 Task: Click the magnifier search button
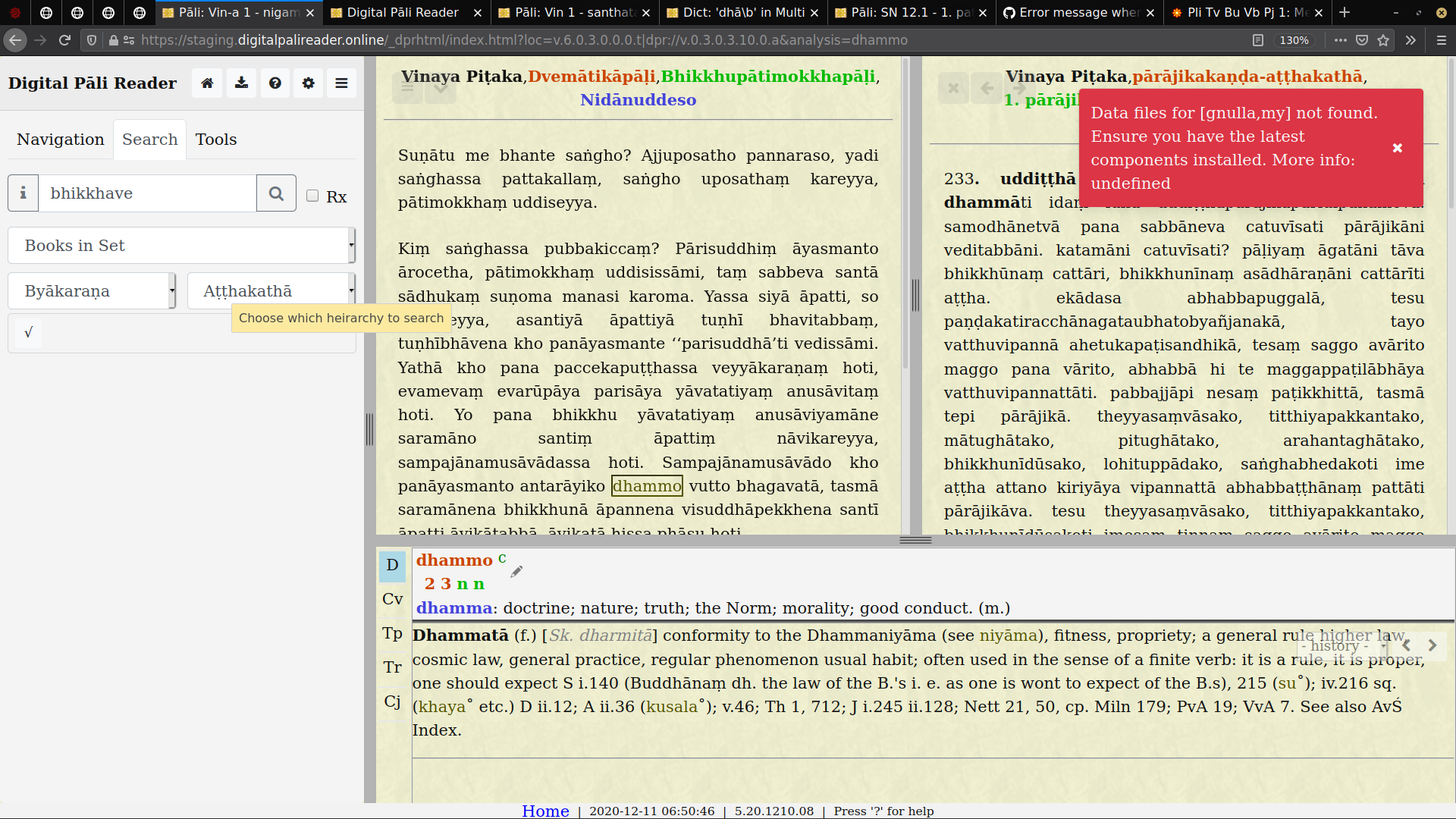276,193
